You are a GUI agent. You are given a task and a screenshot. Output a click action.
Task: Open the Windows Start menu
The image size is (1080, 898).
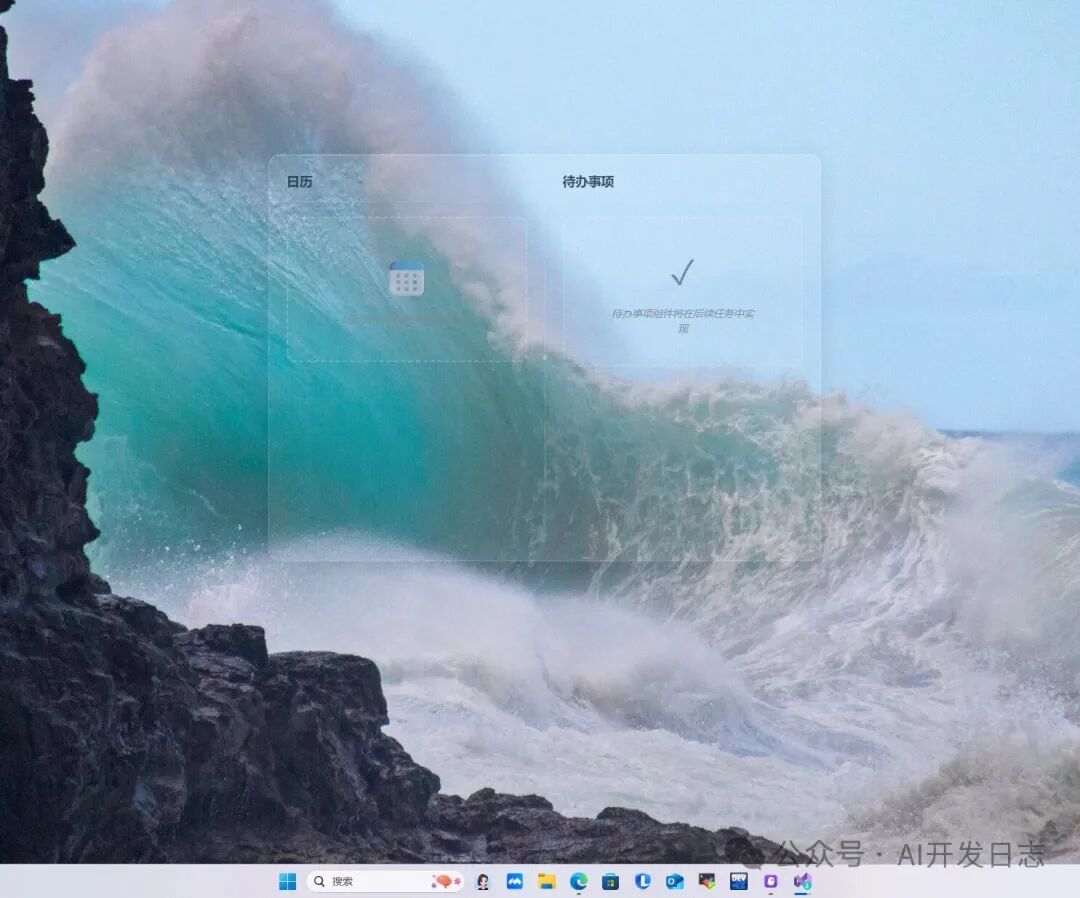click(287, 881)
